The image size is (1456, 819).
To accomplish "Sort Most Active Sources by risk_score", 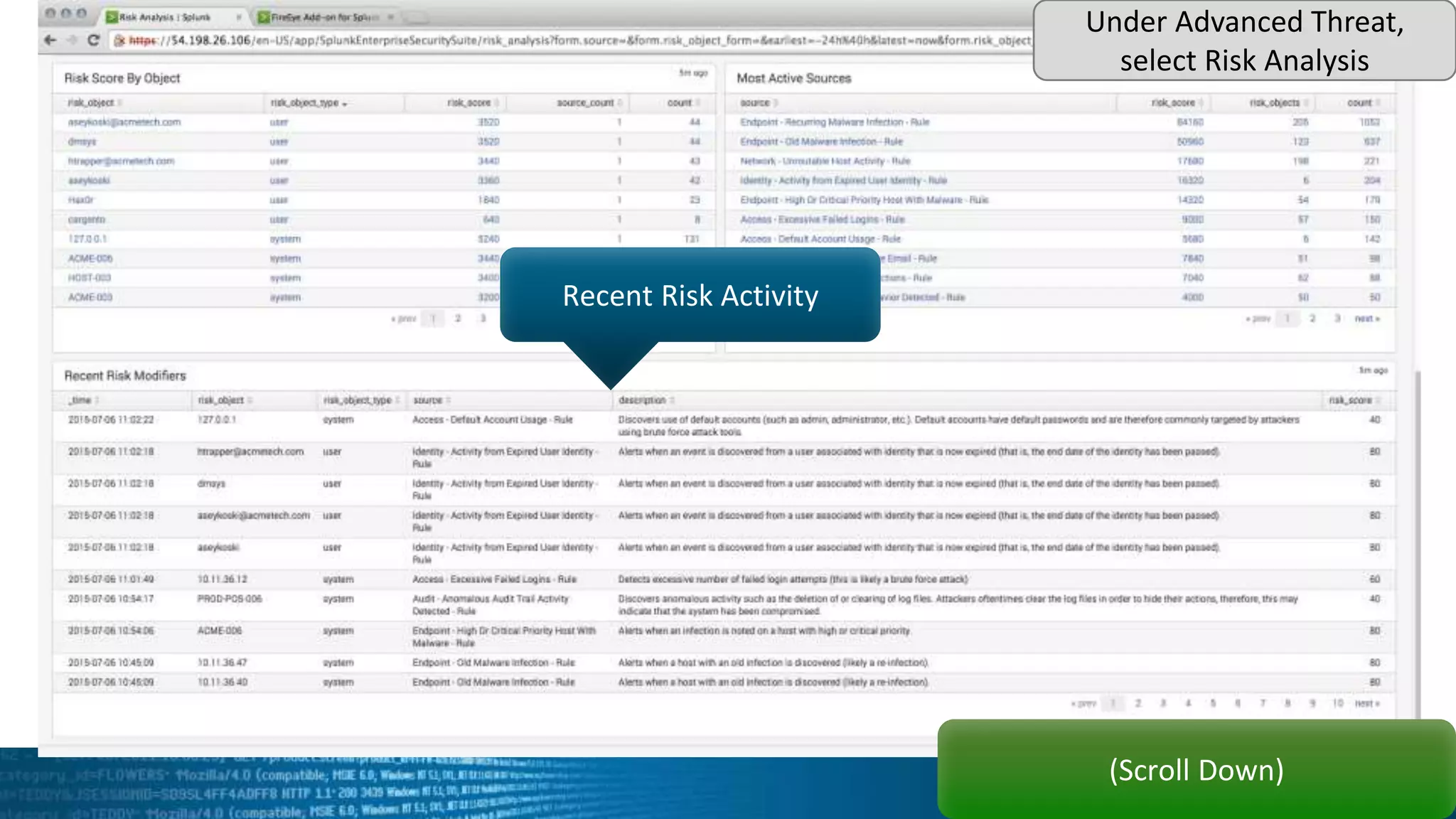I will point(1177,103).
